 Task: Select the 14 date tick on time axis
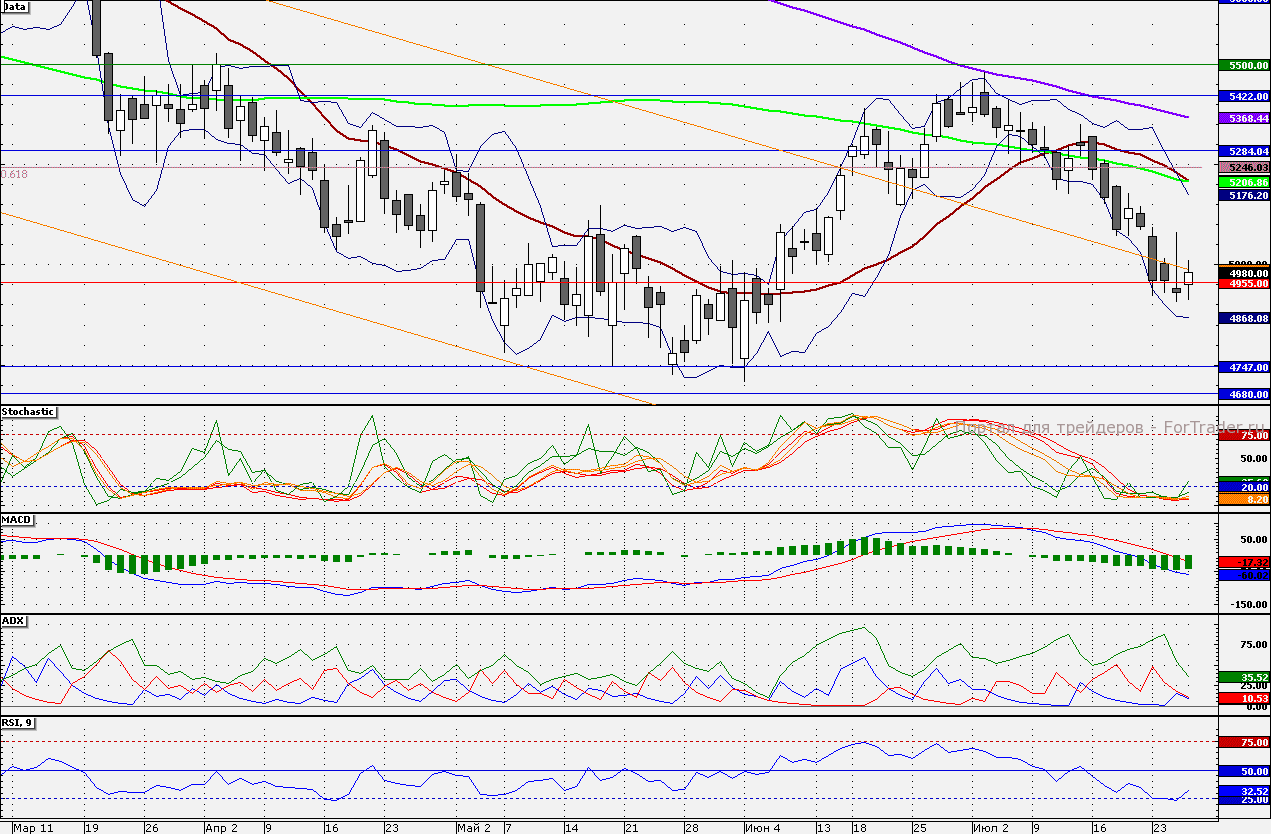(571, 828)
